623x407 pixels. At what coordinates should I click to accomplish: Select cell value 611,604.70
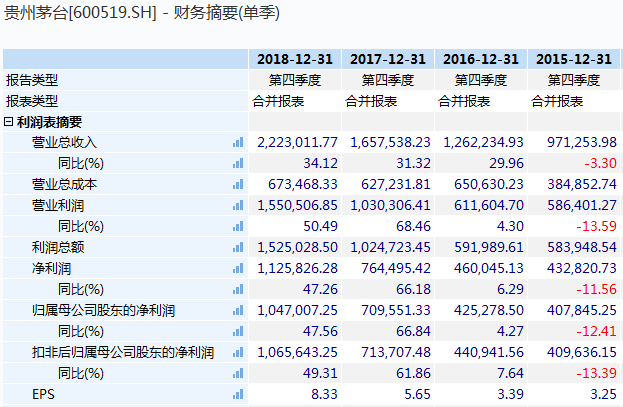[x=489, y=205]
